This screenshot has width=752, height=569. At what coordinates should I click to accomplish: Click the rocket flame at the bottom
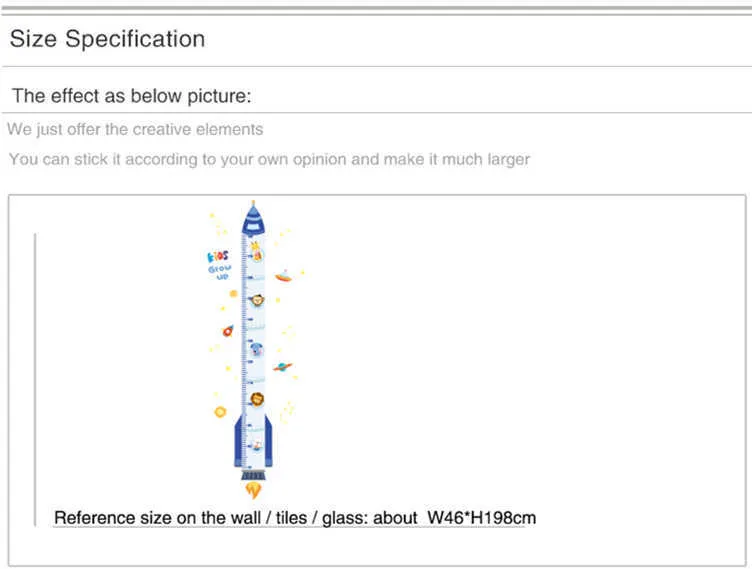point(253,490)
